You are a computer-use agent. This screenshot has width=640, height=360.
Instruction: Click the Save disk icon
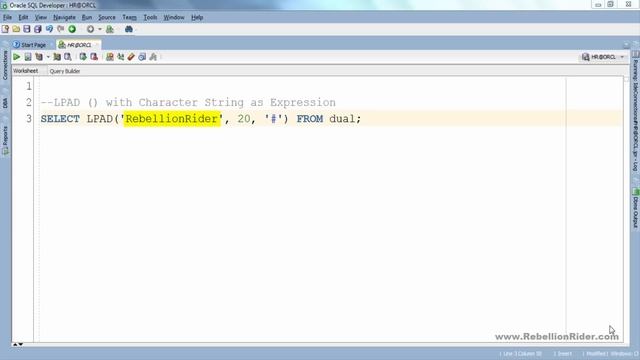pyautogui.click(x=27, y=29)
